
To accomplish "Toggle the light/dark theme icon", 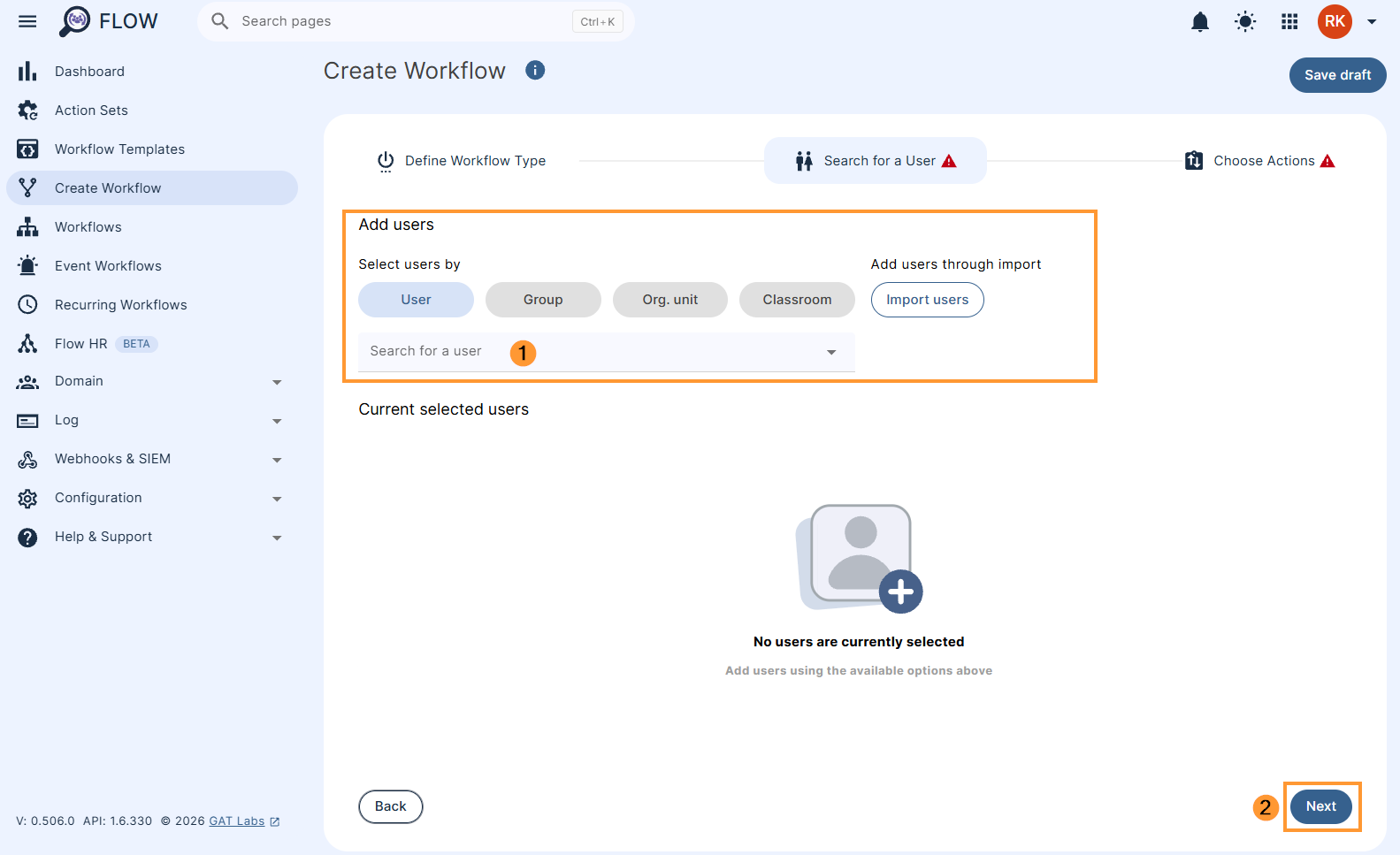I will [1245, 22].
